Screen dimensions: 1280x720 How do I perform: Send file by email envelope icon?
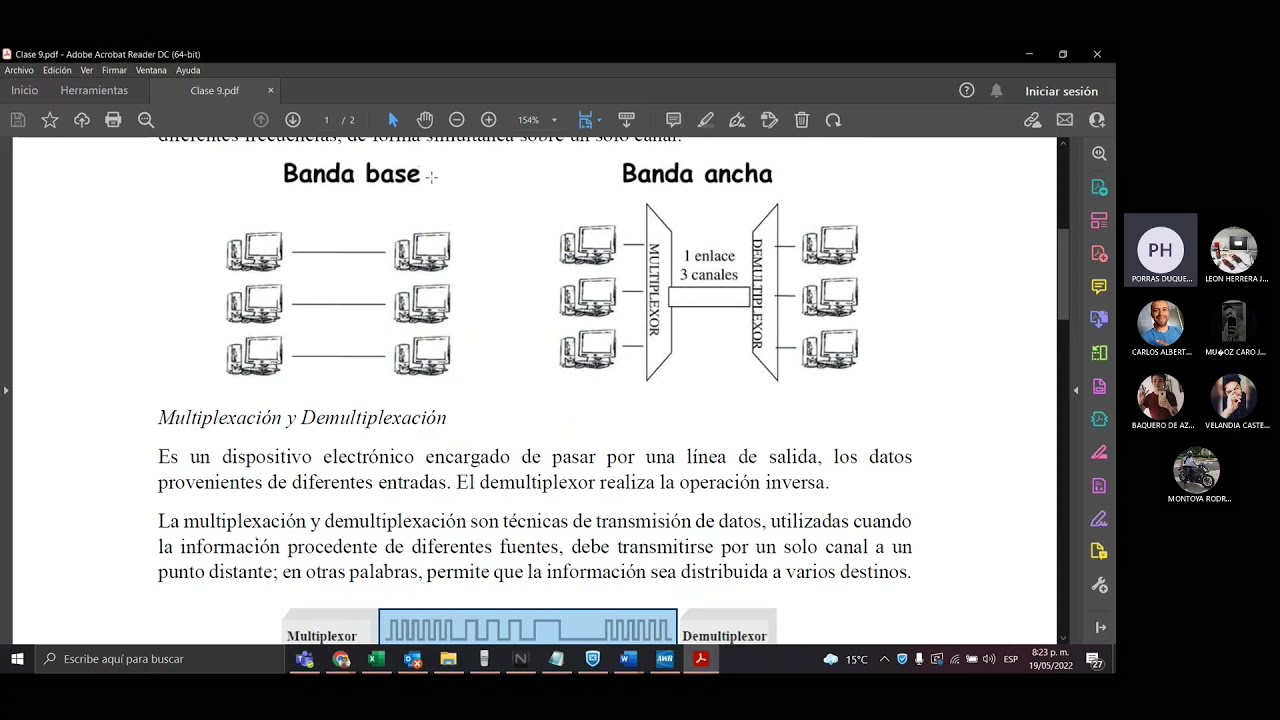click(x=1065, y=120)
